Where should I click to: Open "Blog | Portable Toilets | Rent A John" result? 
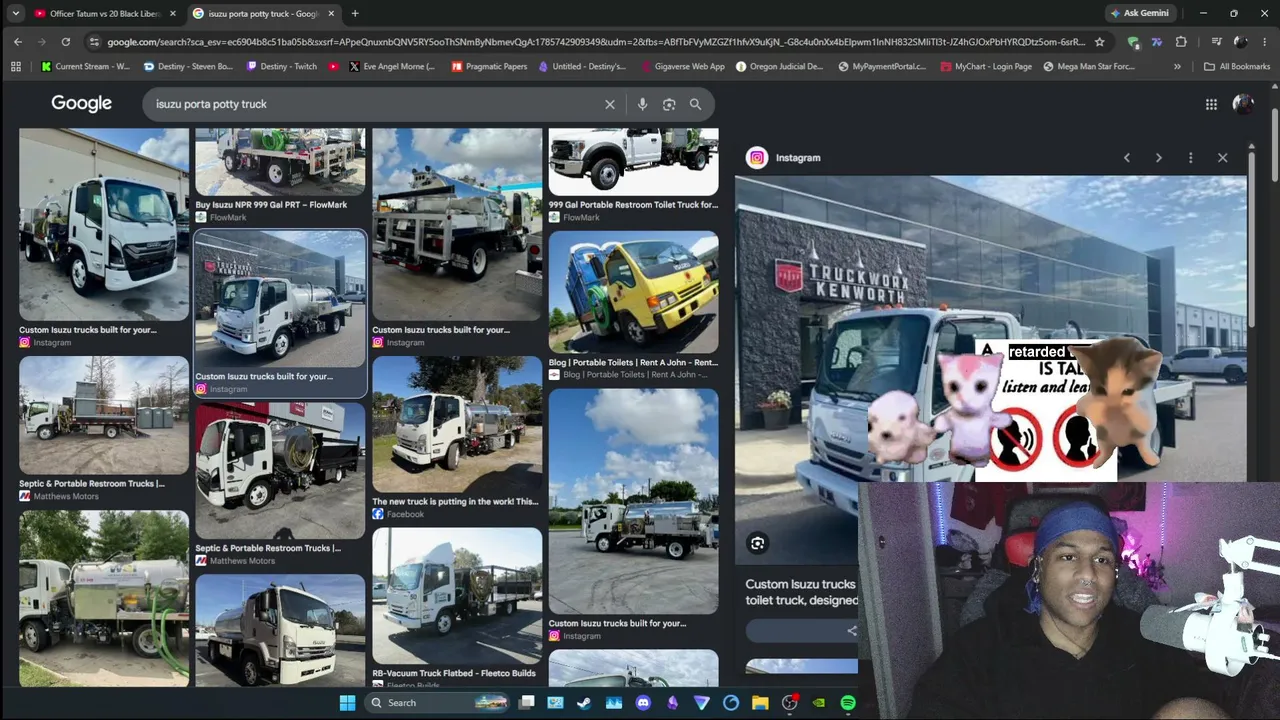point(633,363)
